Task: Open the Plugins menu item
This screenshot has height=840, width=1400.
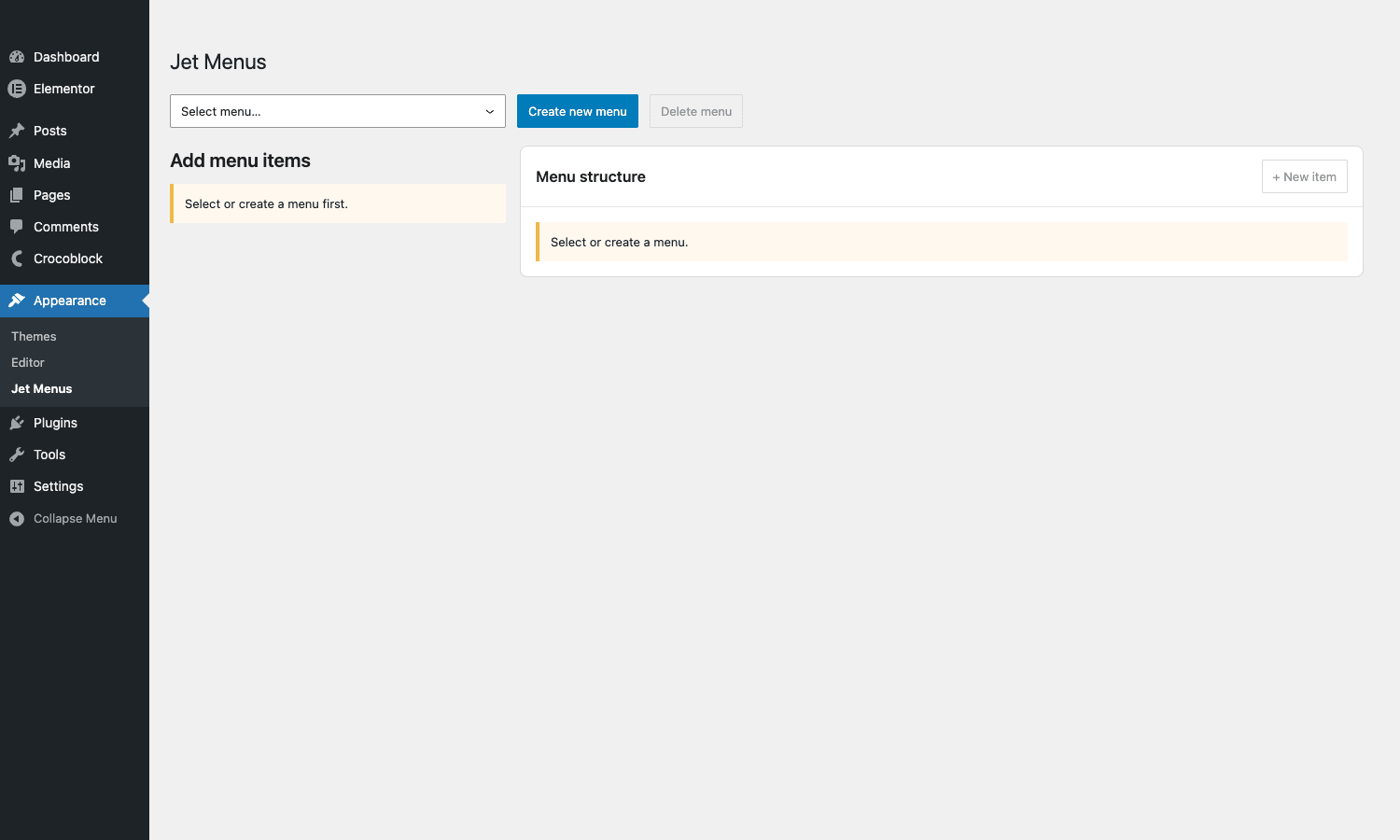Action: coord(75,423)
